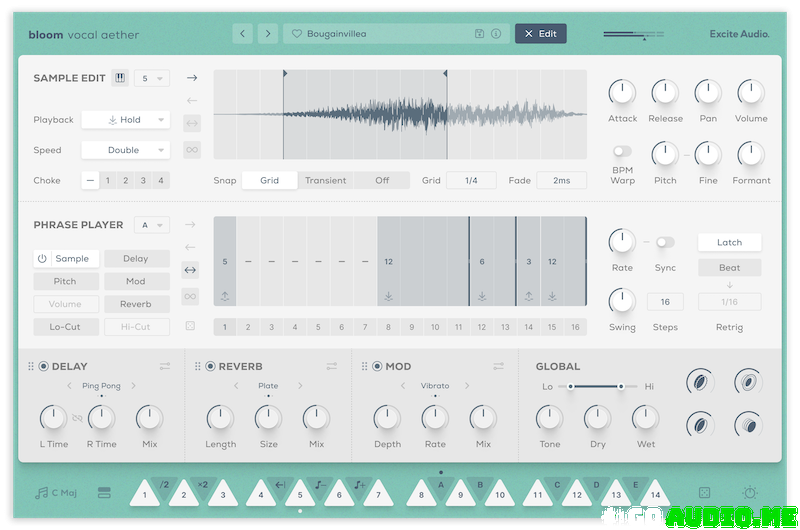
Task: Open the preset info icon
Action: point(496,34)
